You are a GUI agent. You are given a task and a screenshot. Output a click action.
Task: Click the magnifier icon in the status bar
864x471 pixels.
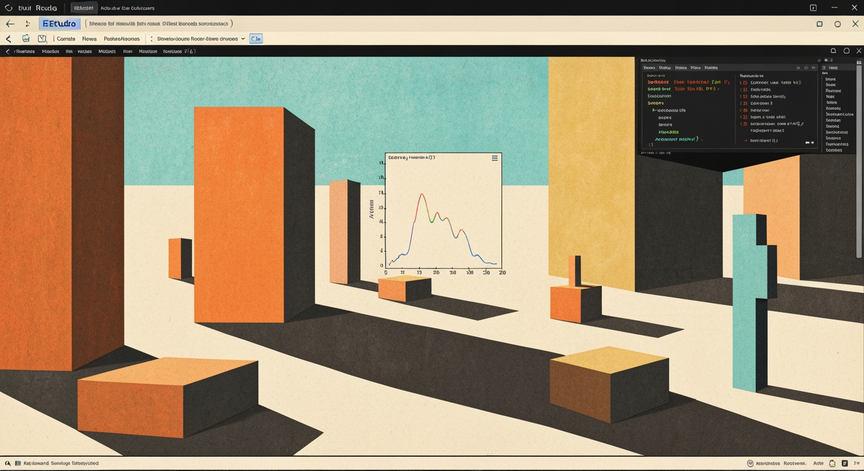click(8, 464)
